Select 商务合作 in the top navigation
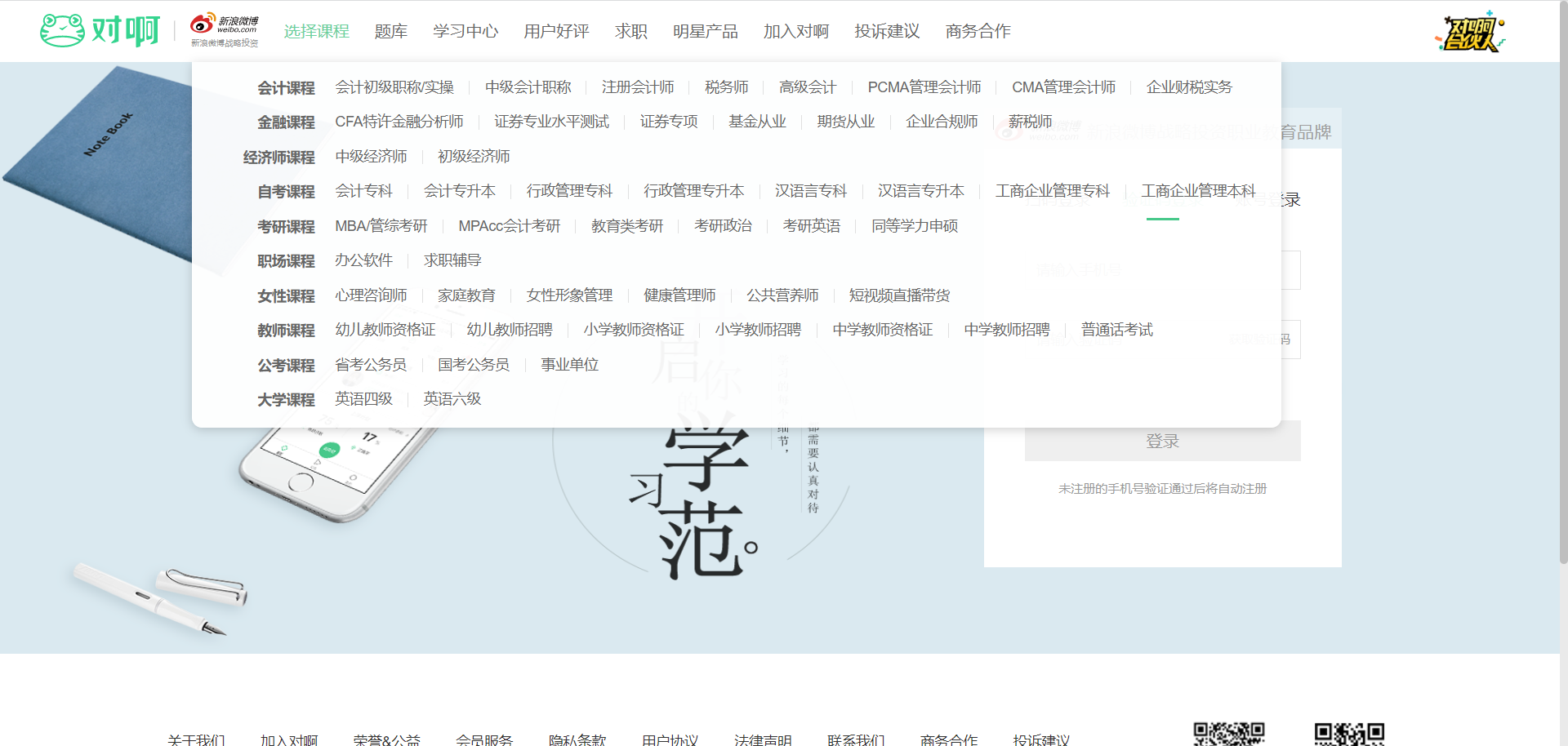 (x=978, y=31)
